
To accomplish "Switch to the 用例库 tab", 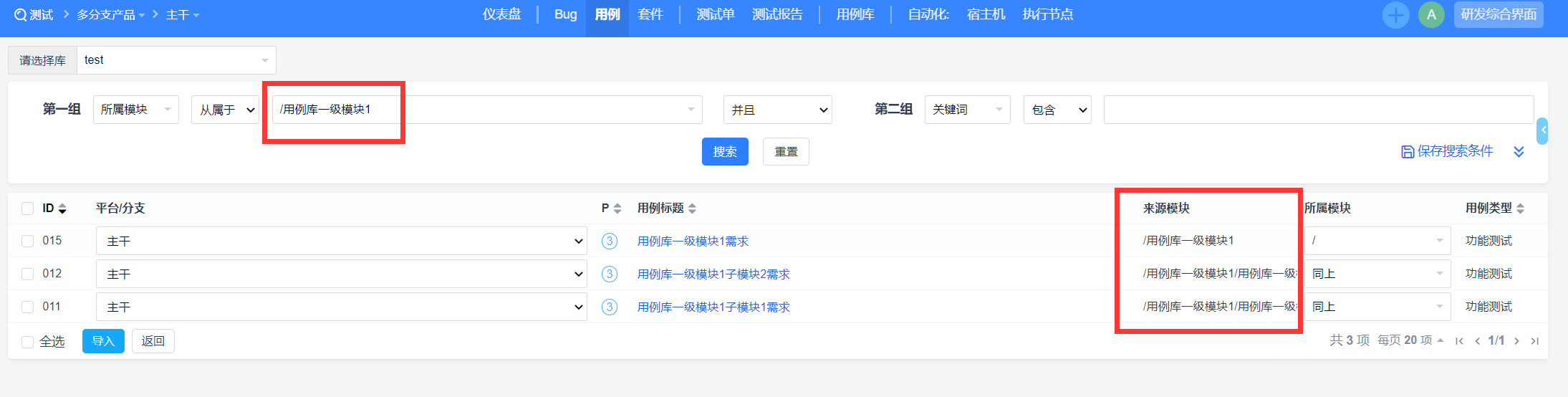I will tap(855, 14).
